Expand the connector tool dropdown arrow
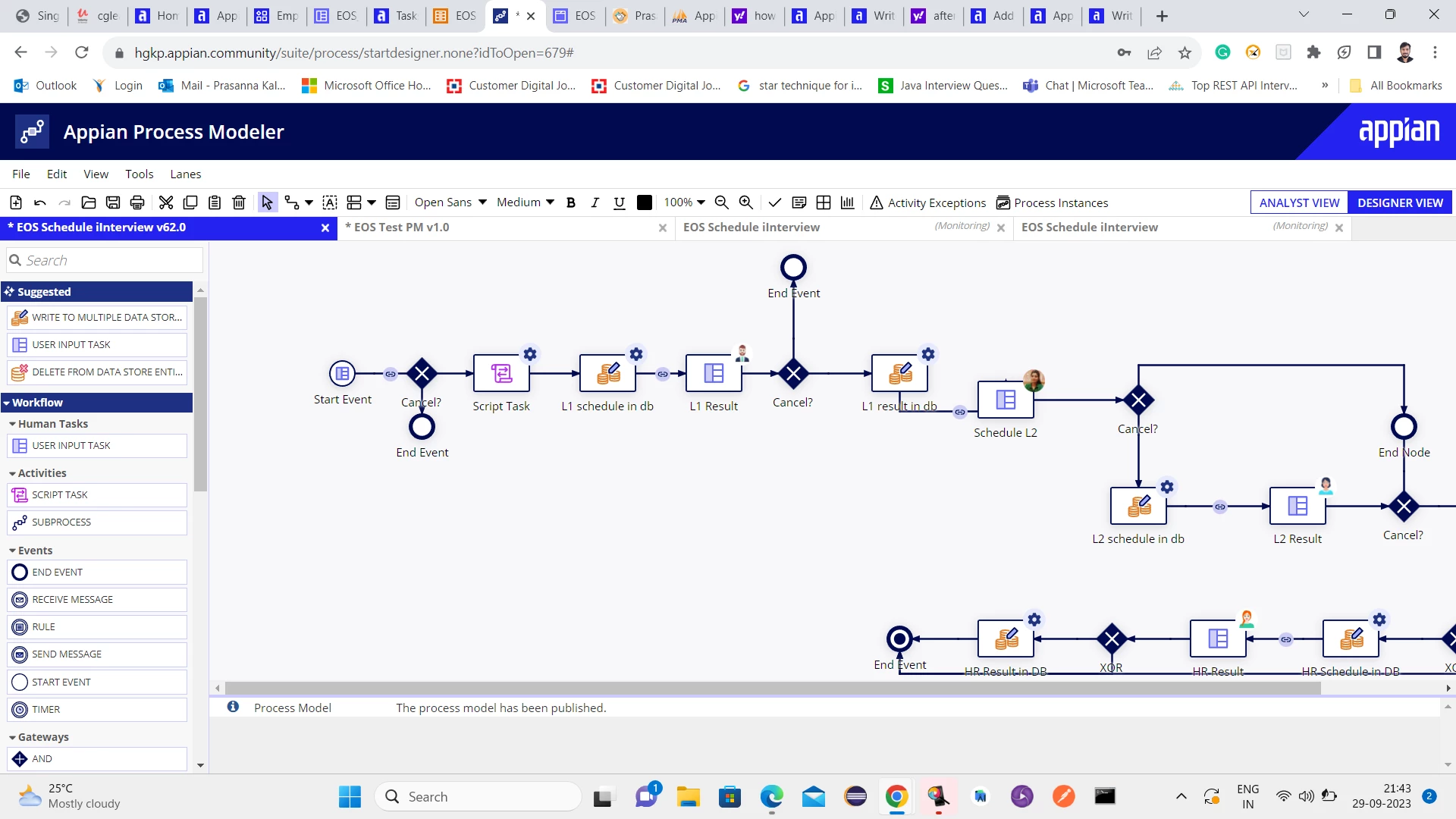Viewport: 1456px width, 819px height. [x=309, y=202]
